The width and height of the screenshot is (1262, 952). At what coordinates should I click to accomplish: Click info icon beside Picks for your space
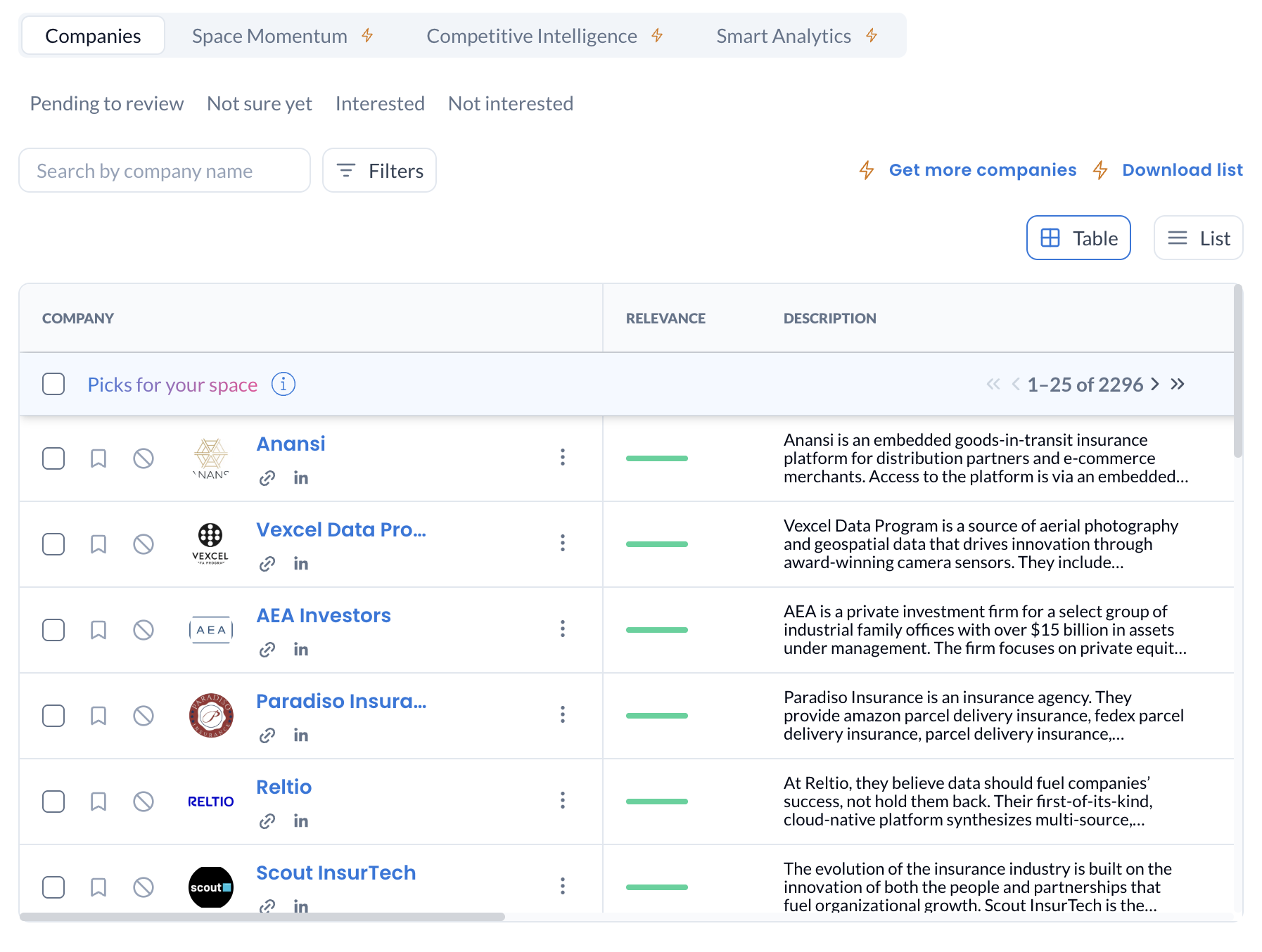(x=283, y=385)
